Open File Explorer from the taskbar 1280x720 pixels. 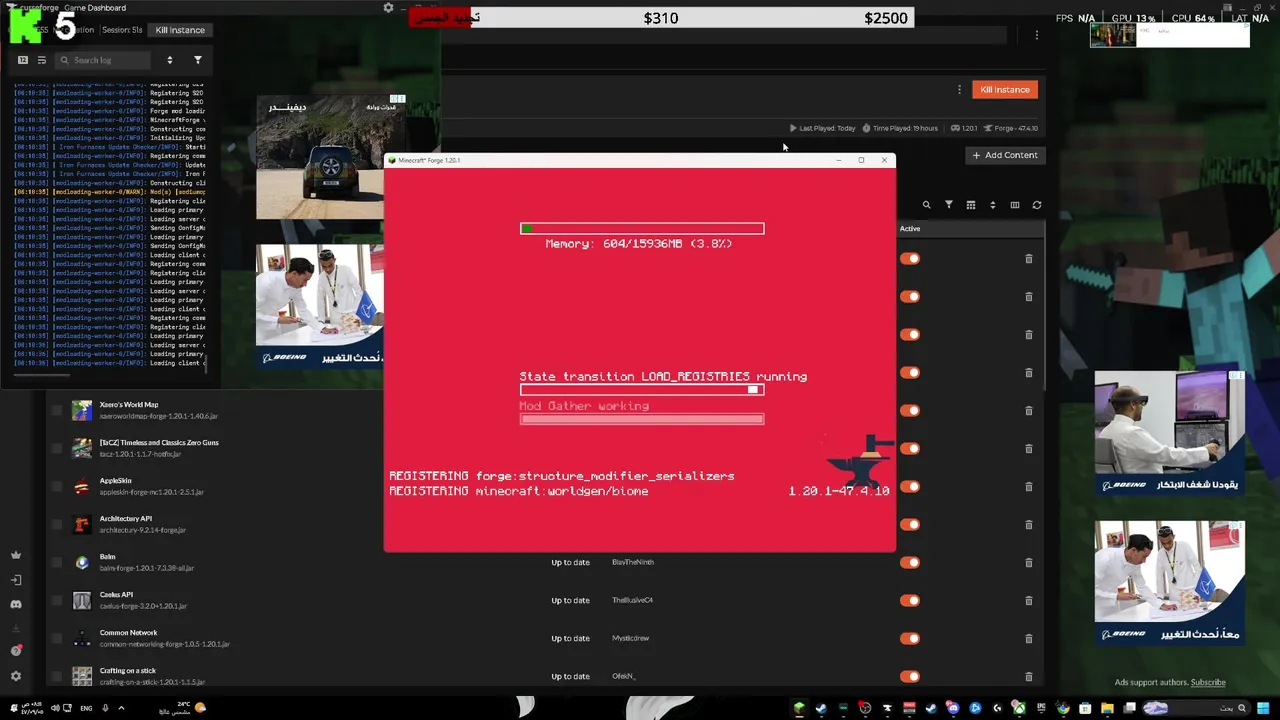(x=1107, y=708)
